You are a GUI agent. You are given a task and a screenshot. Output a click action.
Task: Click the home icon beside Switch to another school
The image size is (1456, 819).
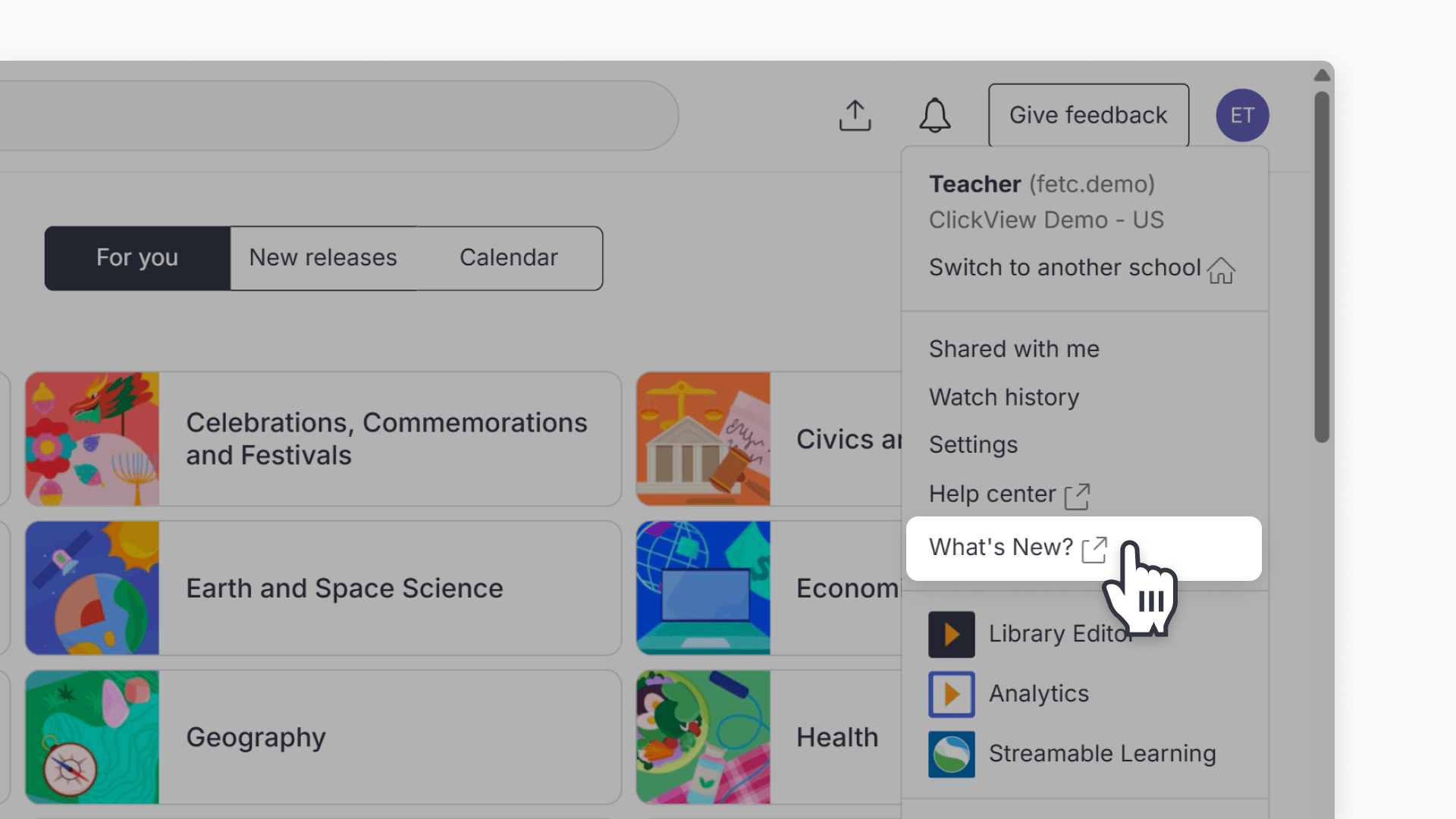pyautogui.click(x=1221, y=271)
